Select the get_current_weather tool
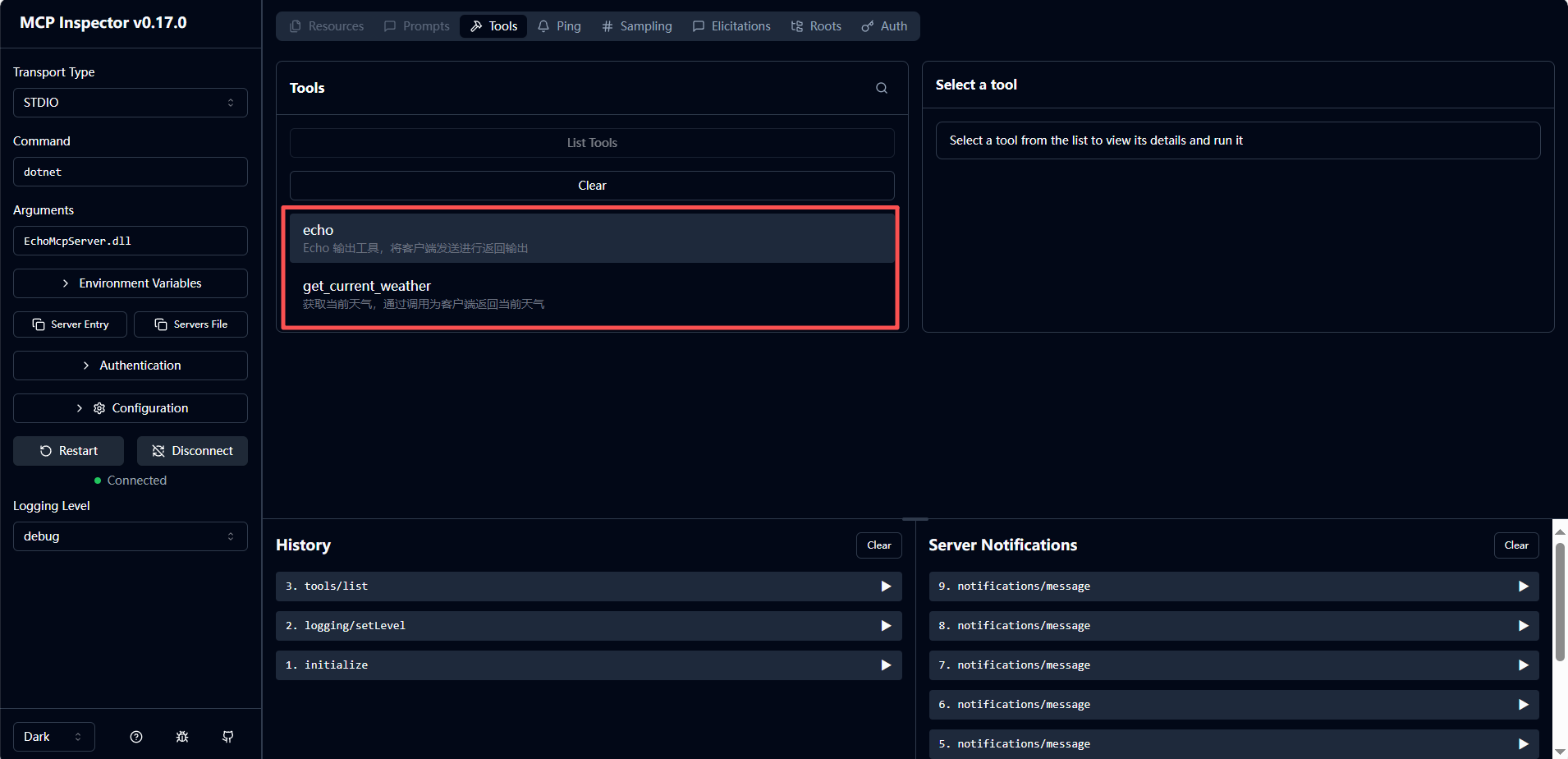 [x=592, y=294]
